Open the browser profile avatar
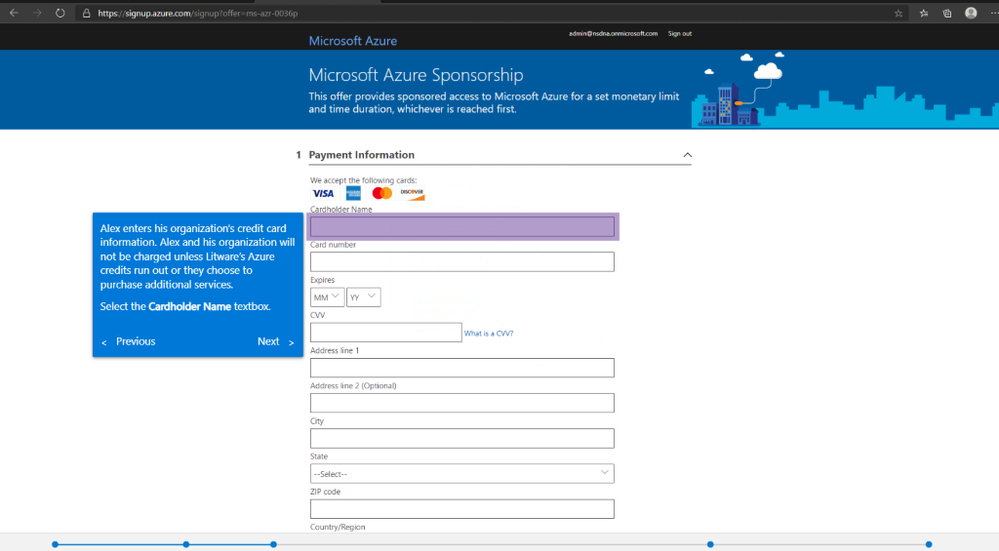This screenshot has height=551, width=999. [971, 13]
